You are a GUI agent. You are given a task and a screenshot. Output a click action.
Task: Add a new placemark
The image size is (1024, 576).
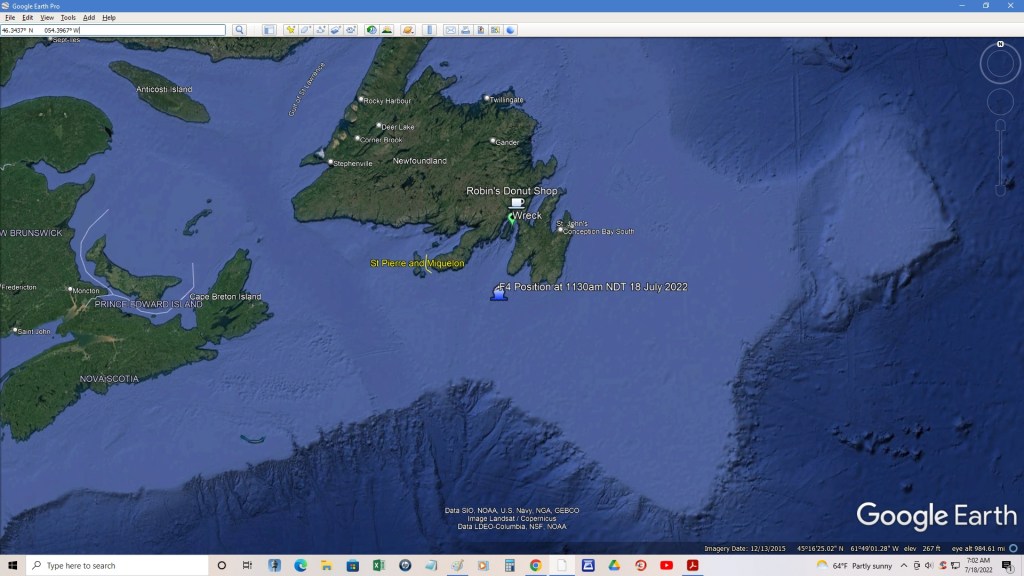(291, 30)
